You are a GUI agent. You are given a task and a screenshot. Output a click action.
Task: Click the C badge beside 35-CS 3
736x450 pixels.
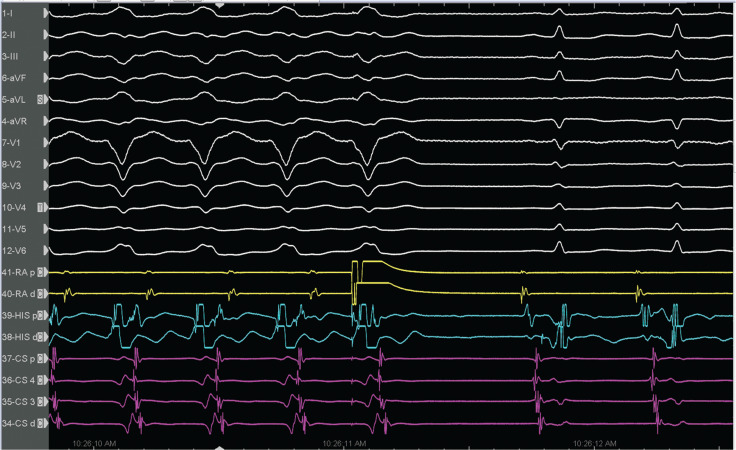pyautogui.click(x=41, y=402)
